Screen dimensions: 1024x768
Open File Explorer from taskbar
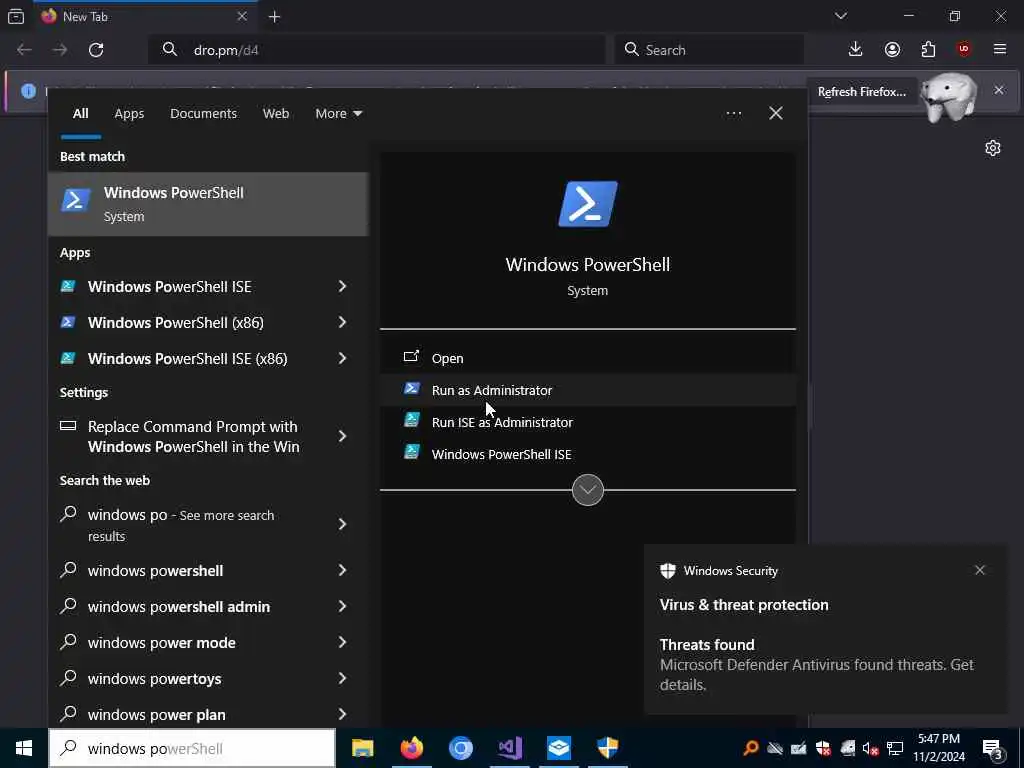click(362, 748)
